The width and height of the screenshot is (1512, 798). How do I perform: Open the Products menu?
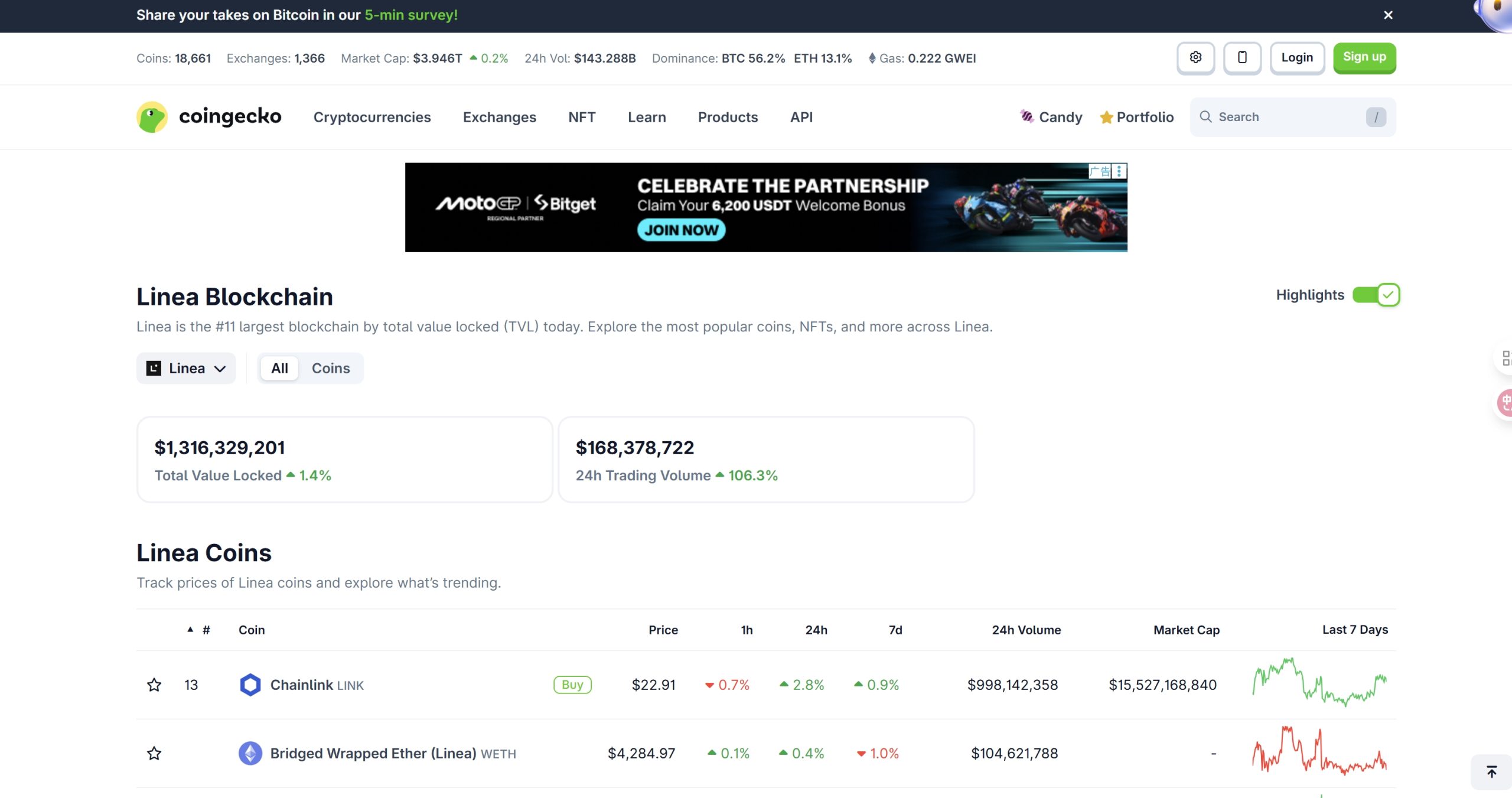(728, 117)
